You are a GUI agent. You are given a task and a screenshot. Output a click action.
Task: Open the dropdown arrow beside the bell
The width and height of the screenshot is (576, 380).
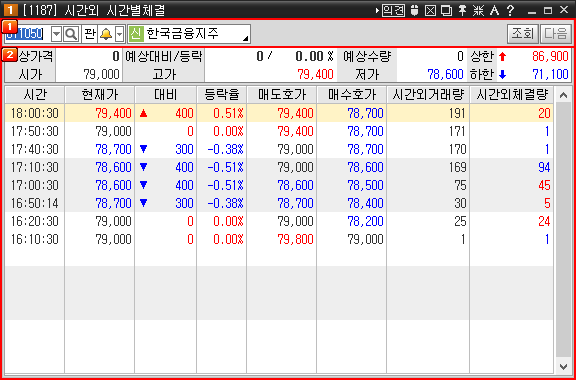pyautogui.click(x=119, y=34)
